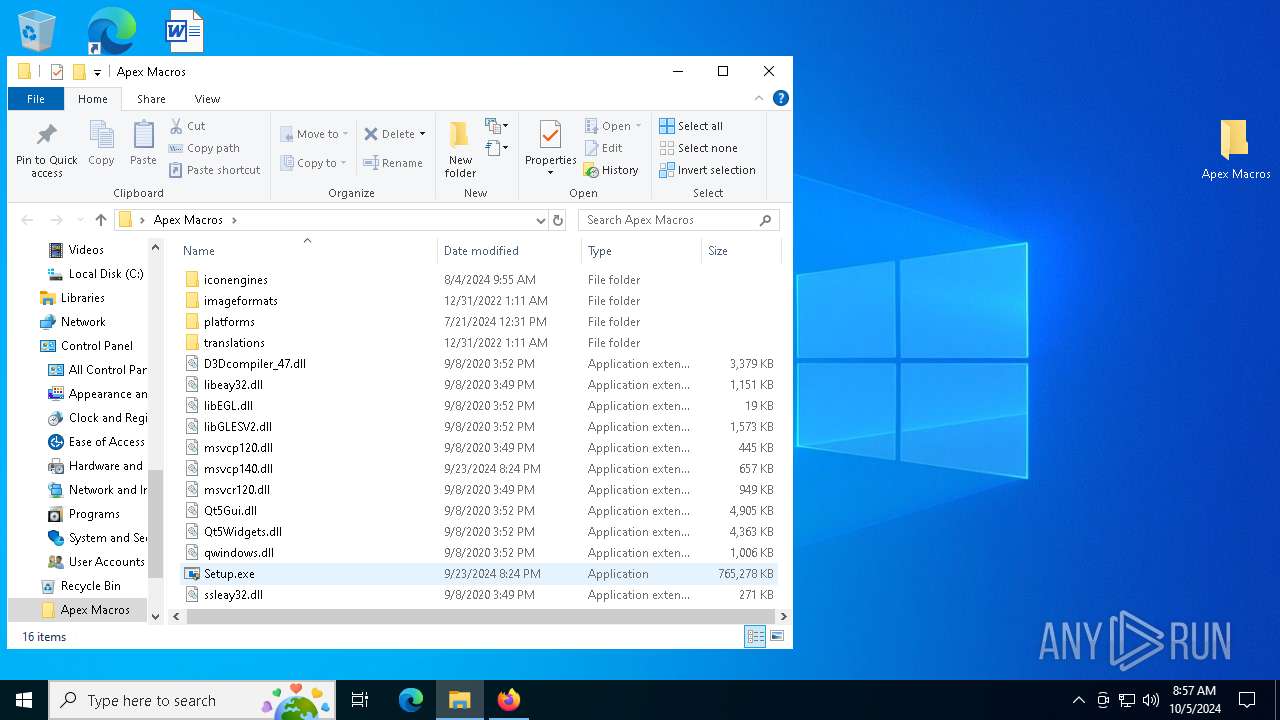
Task: Open the Copy to dropdown
Action: point(314,163)
